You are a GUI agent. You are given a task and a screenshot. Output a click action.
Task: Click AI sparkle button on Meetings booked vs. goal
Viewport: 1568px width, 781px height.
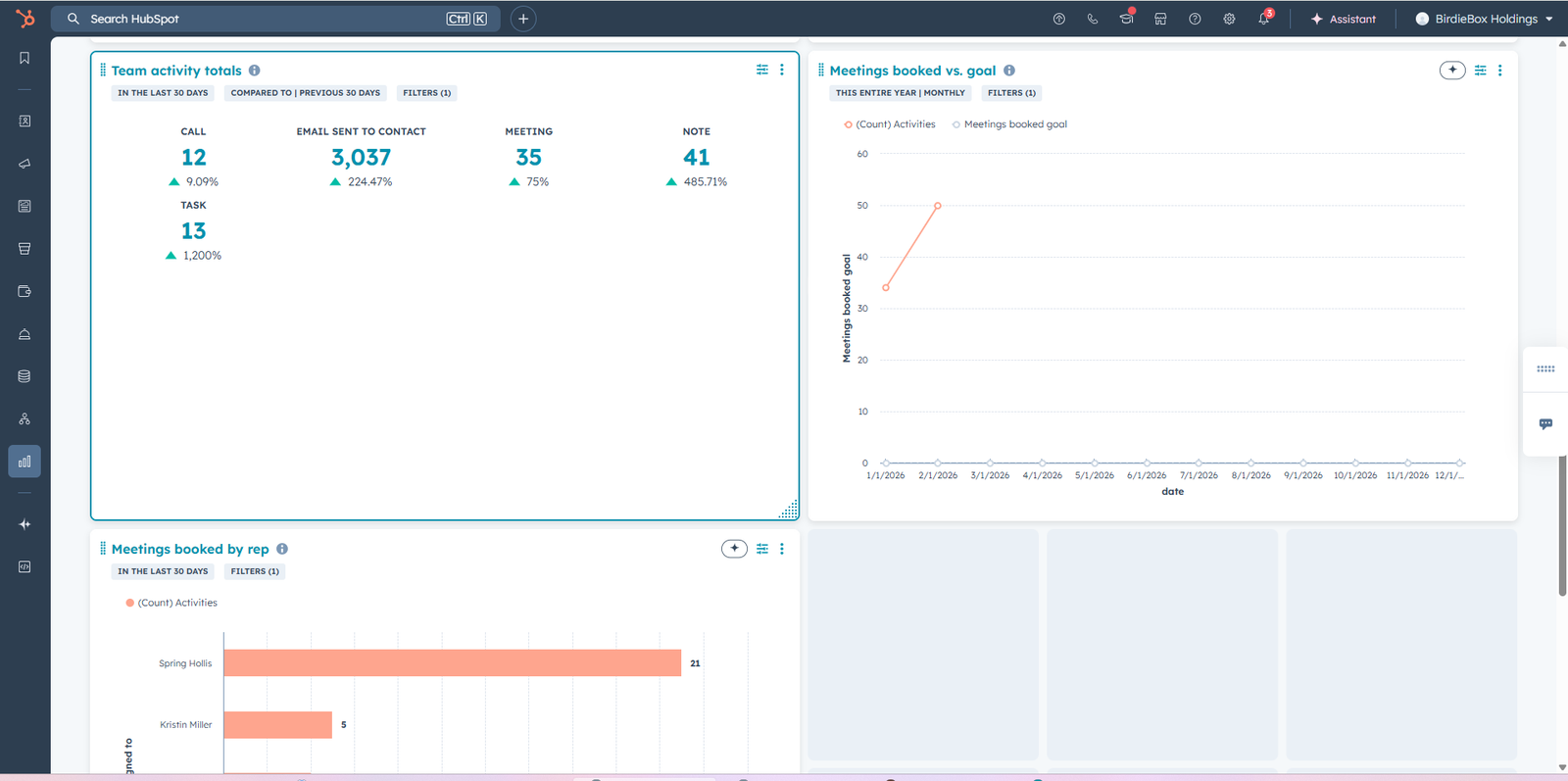pyautogui.click(x=1452, y=70)
